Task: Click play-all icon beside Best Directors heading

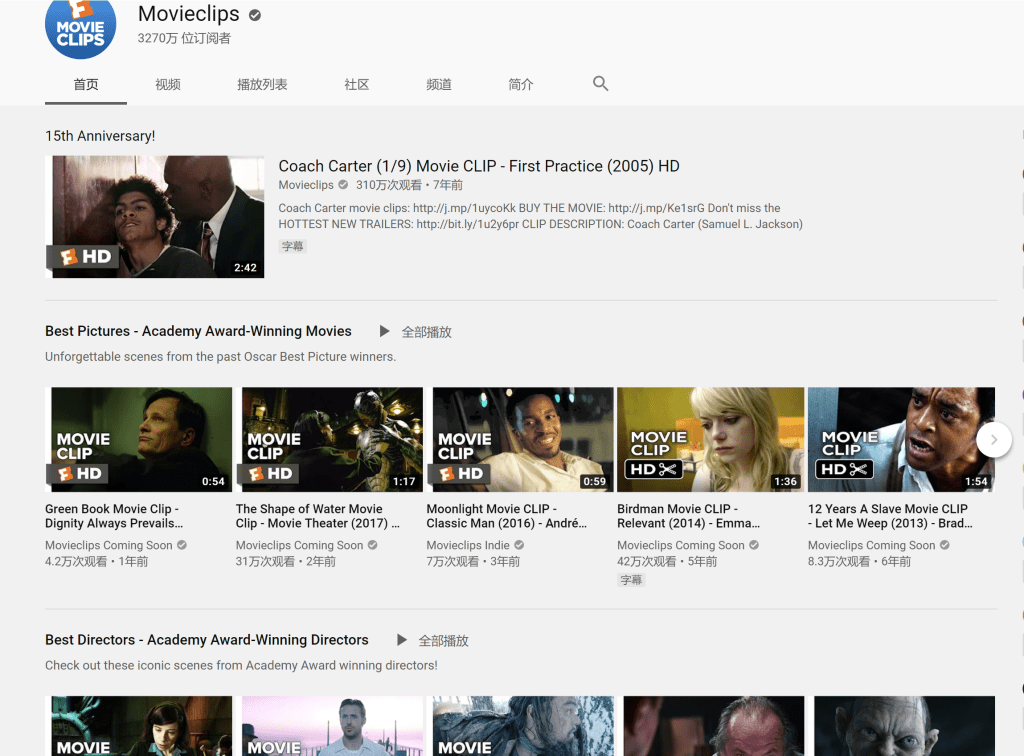Action: (x=401, y=640)
